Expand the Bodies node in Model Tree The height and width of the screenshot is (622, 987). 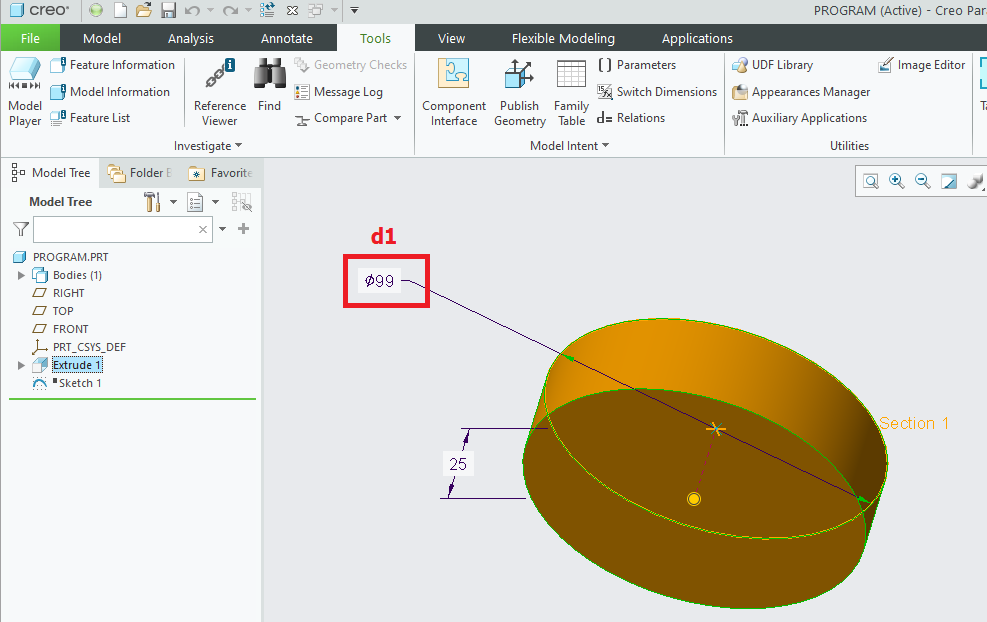20,275
